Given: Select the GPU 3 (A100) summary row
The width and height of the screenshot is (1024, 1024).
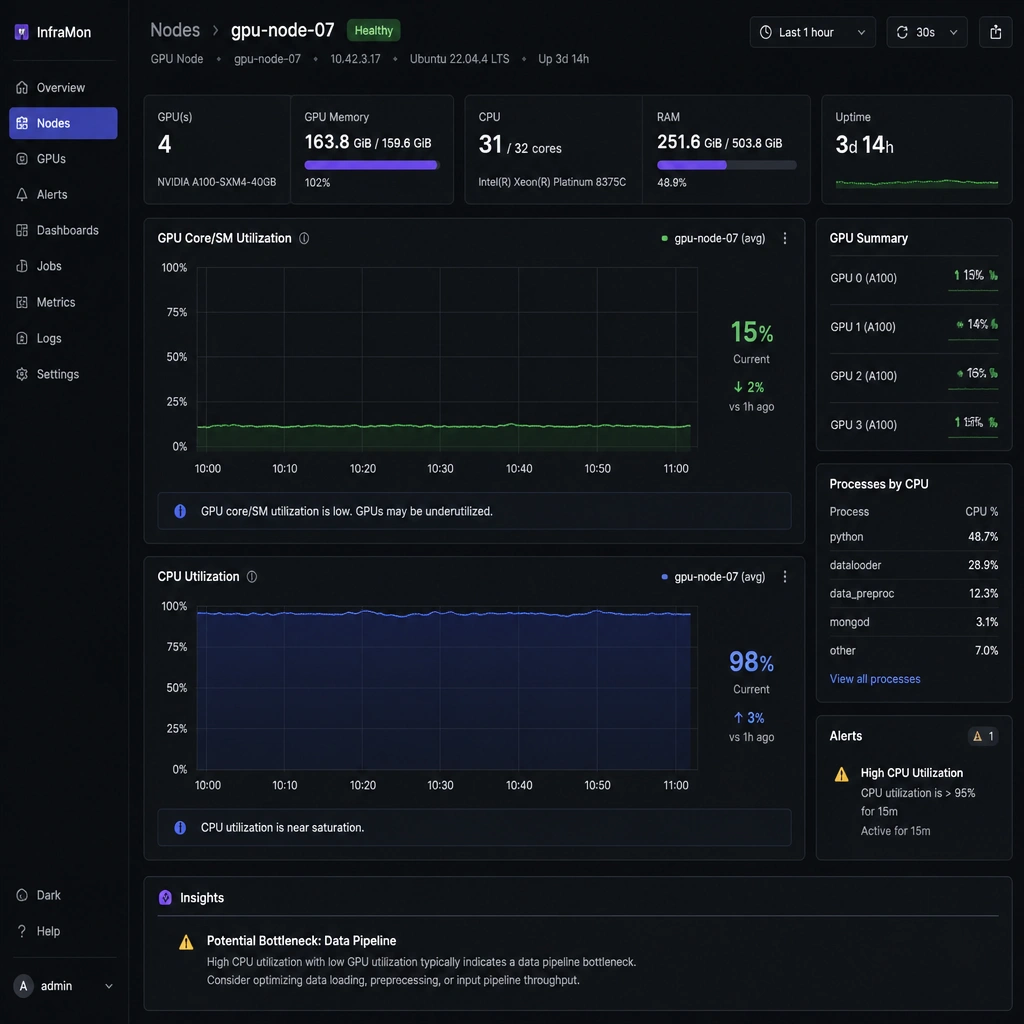Looking at the screenshot, I should point(914,426).
